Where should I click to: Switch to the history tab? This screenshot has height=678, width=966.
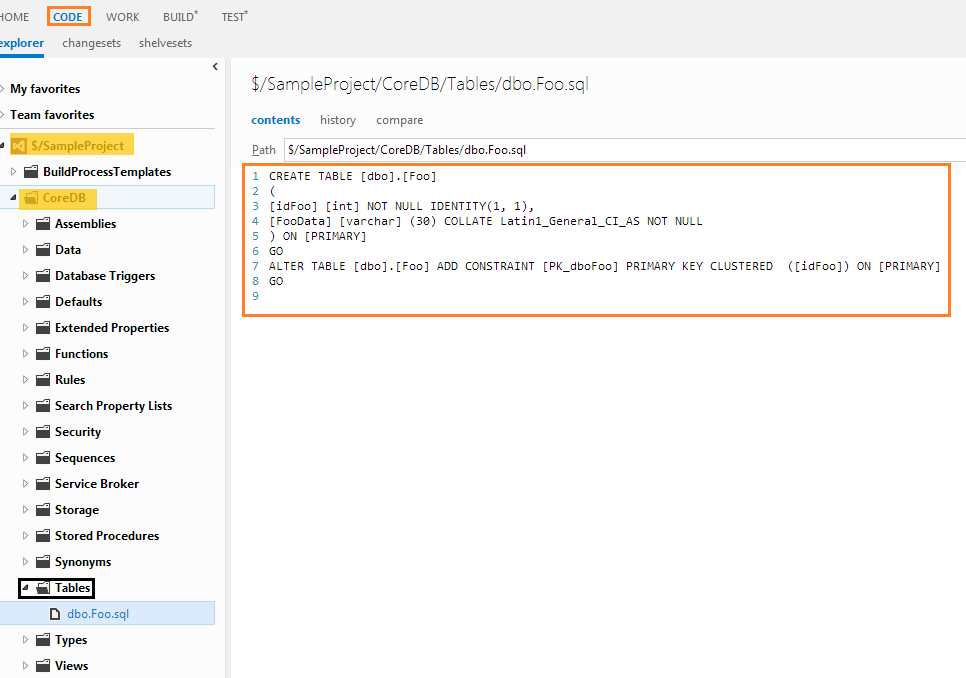pyautogui.click(x=338, y=120)
